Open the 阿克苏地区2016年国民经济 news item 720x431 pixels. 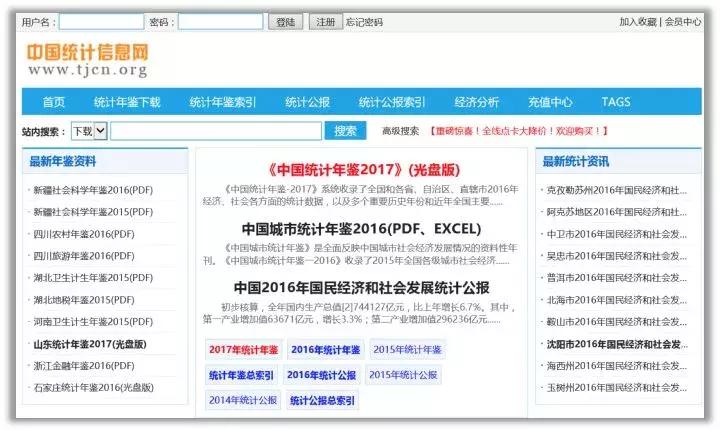(616, 212)
